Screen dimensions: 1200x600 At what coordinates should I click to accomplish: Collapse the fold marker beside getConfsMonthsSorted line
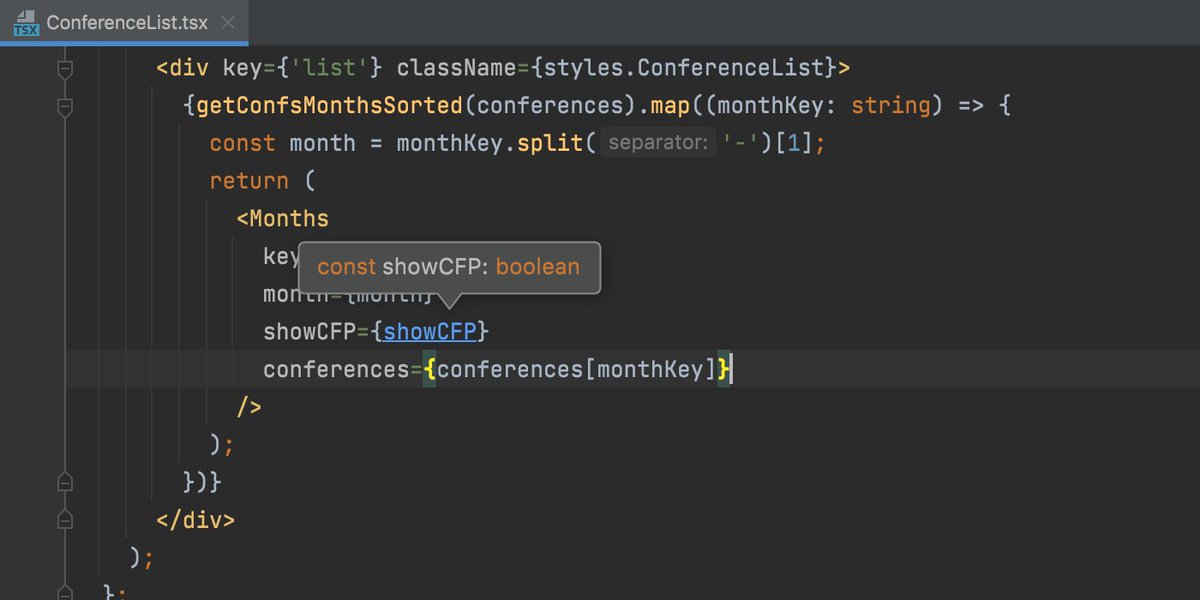65,106
